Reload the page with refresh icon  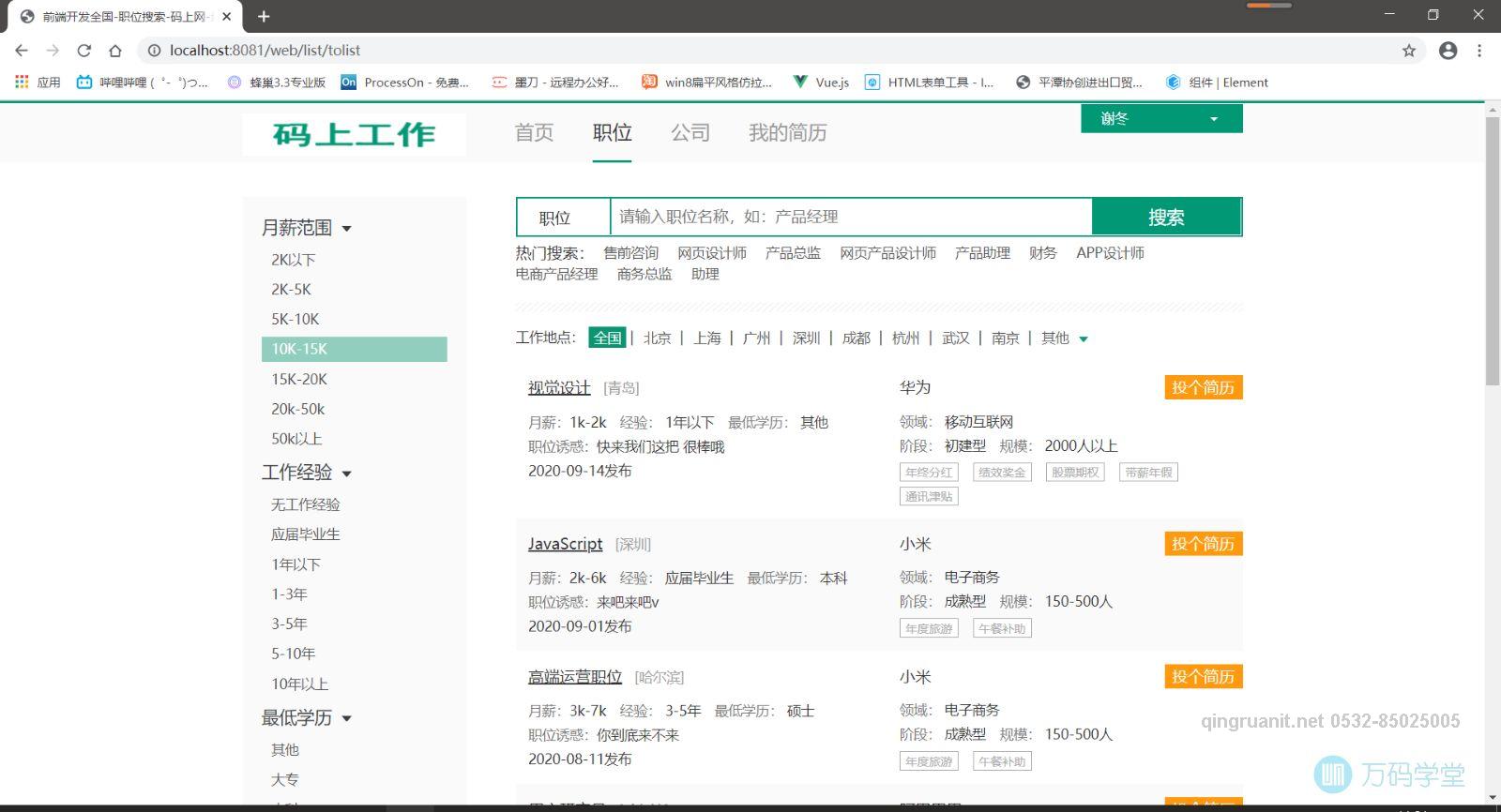[x=83, y=51]
